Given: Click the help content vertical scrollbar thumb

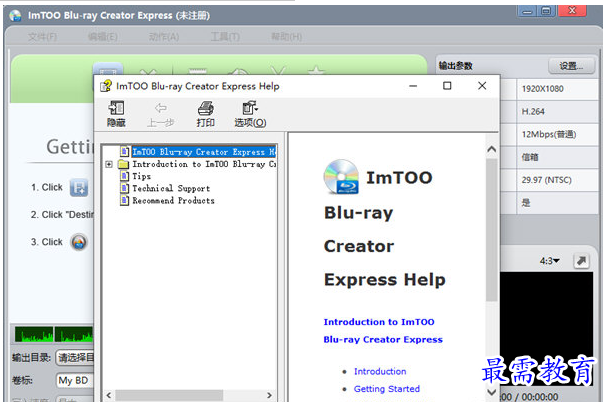Looking at the screenshot, I should coord(491,230).
